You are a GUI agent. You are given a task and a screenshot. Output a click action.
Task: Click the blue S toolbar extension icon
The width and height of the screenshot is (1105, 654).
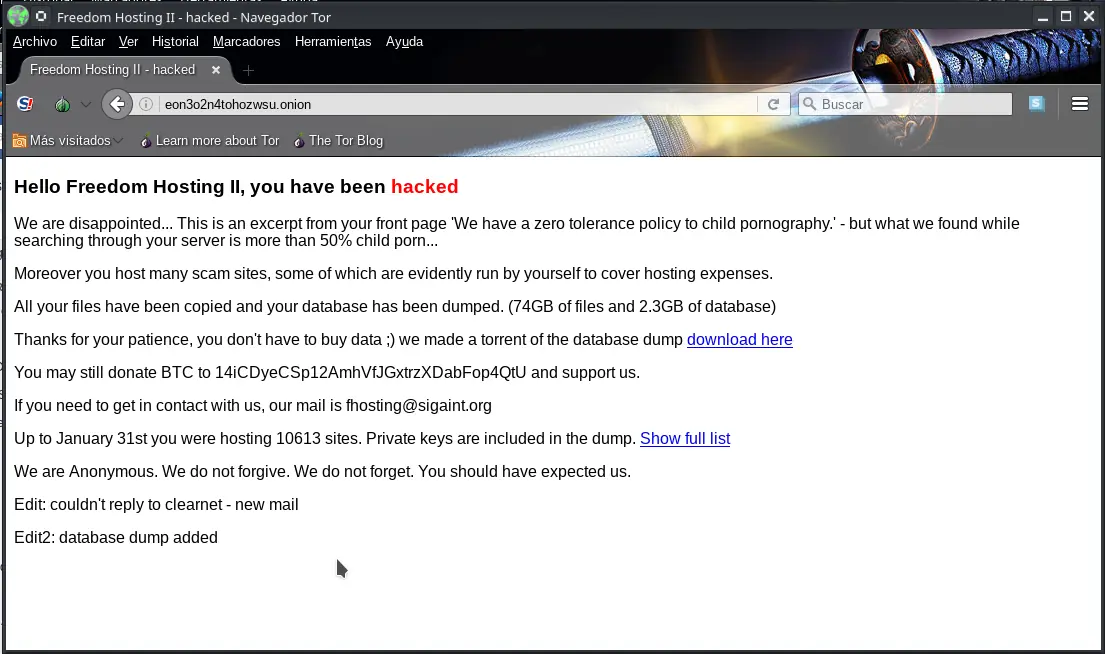coord(1036,104)
